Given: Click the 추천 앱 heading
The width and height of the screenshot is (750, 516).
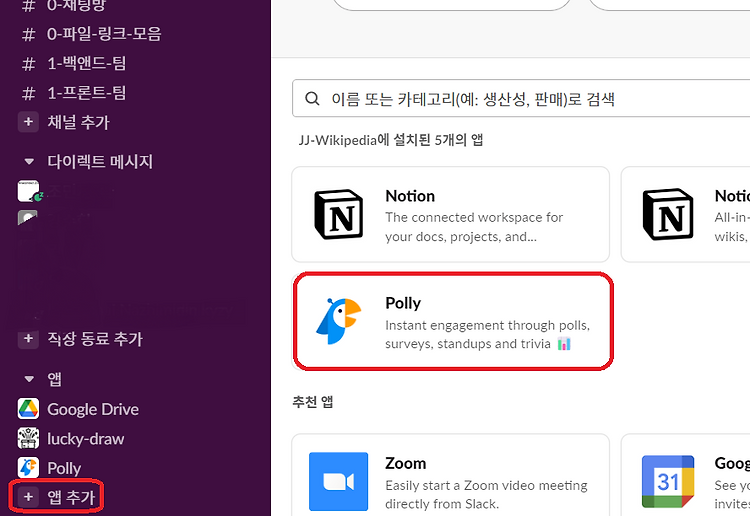Looking at the screenshot, I should [313, 402].
